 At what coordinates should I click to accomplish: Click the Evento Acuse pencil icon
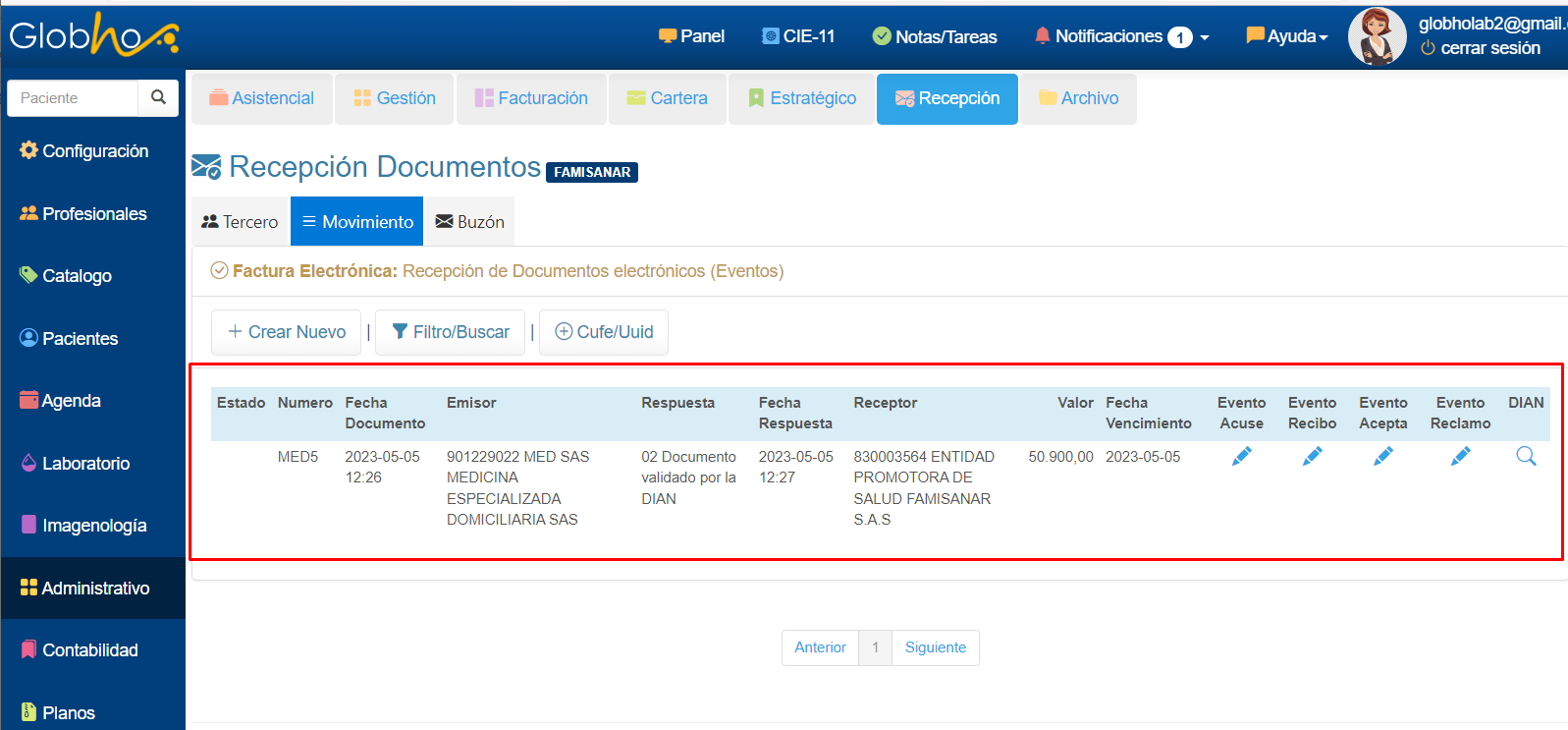1241,456
